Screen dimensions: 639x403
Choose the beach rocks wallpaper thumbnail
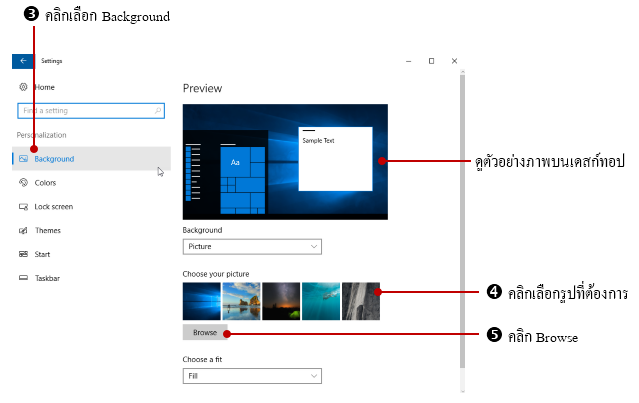241,301
